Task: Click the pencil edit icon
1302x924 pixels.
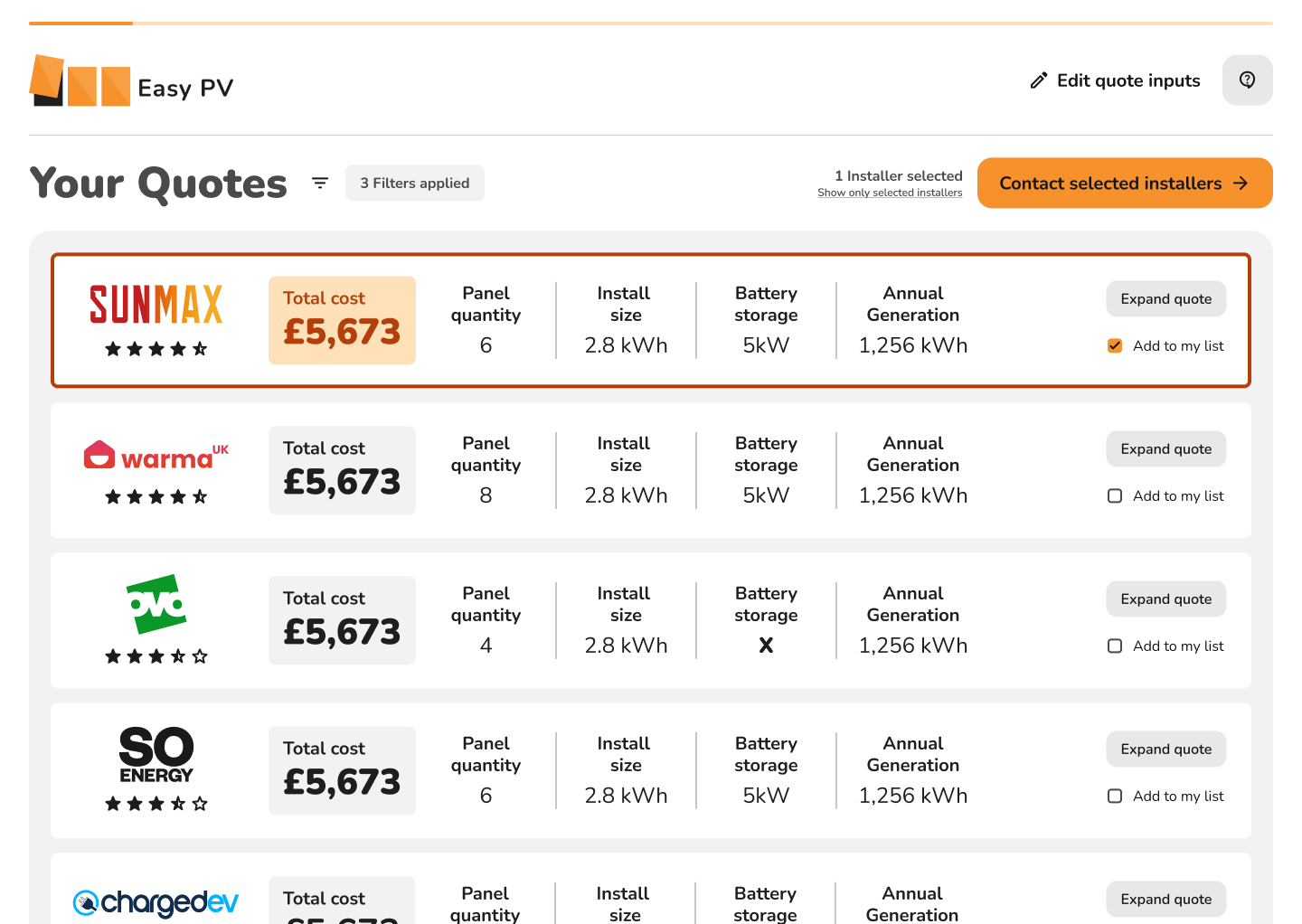Action: [1039, 80]
